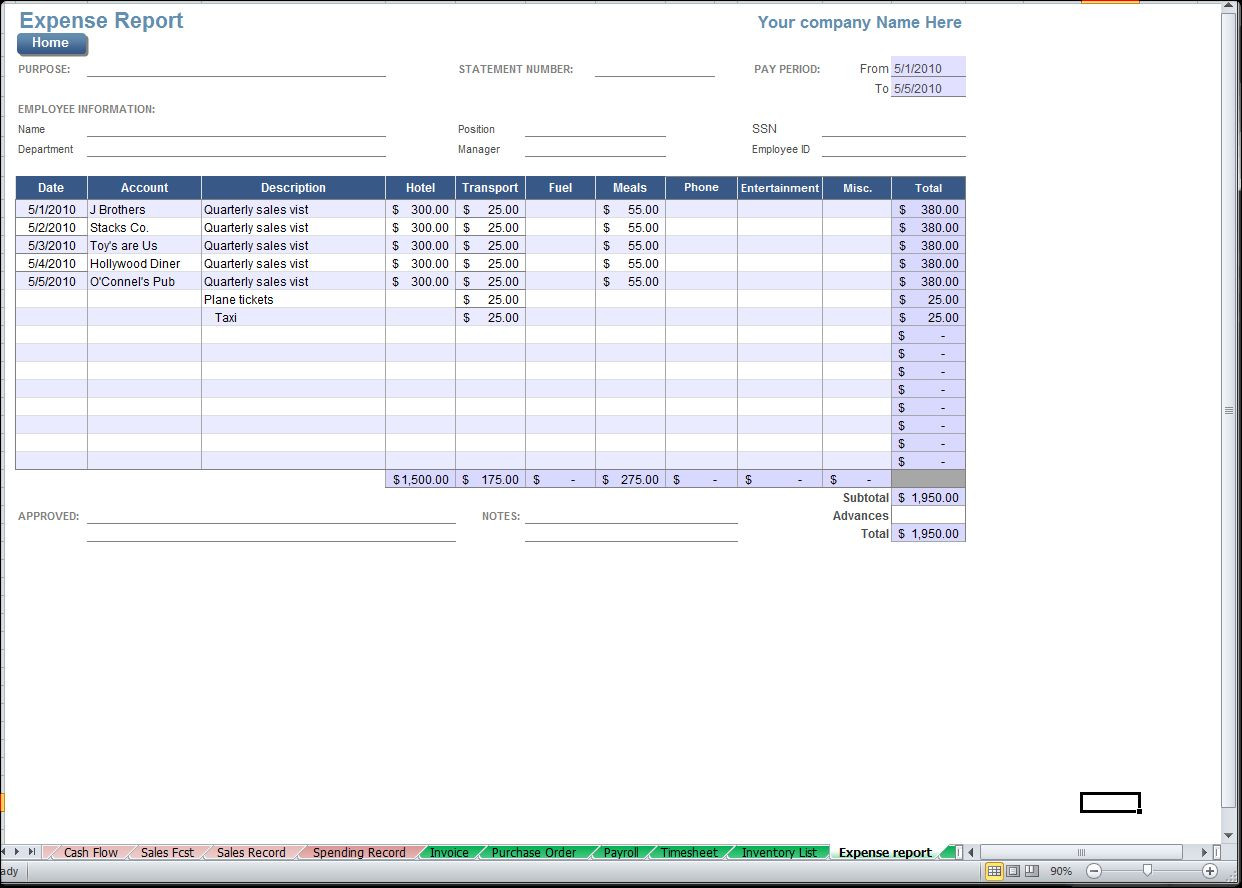Select the J Brothers account cell
Viewport: 1242px width, 888px height.
pyautogui.click(x=144, y=210)
